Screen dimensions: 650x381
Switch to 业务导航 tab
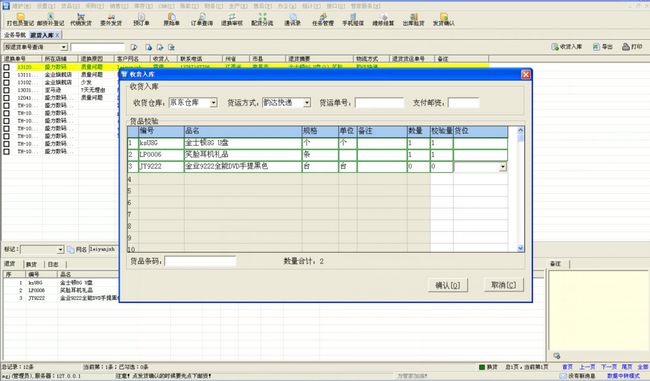click(15, 35)
